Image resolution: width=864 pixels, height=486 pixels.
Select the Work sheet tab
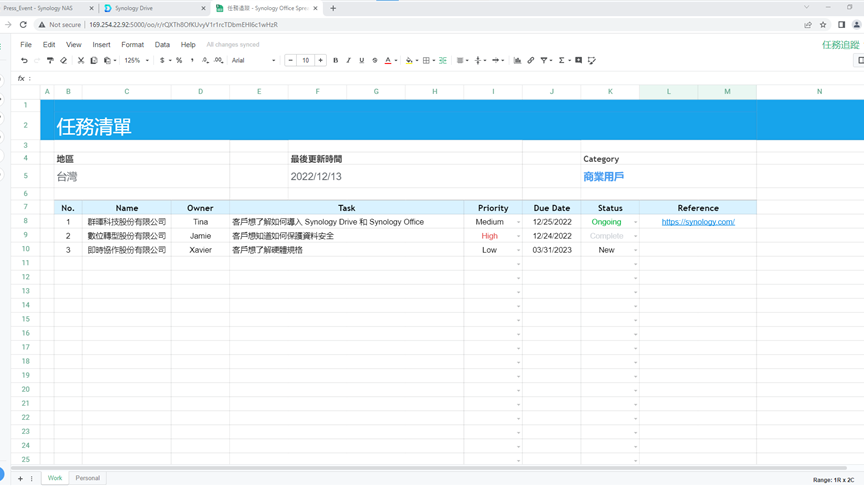(55, 478)
